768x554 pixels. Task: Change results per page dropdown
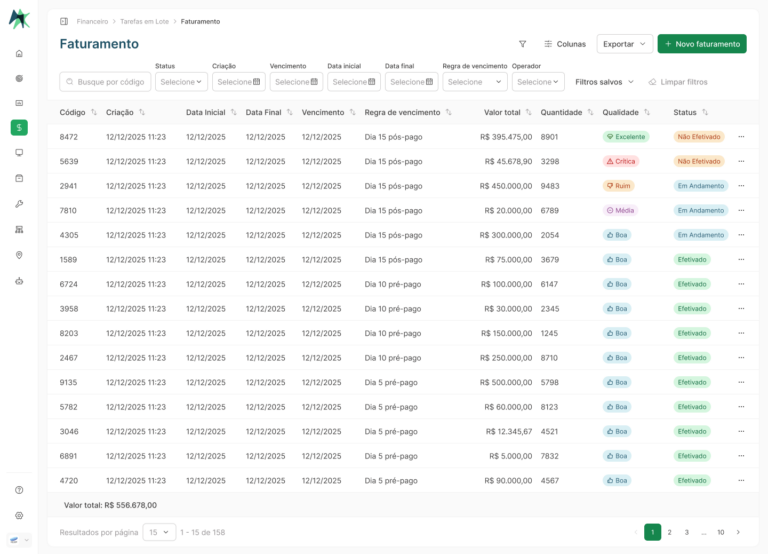(159, 532)
